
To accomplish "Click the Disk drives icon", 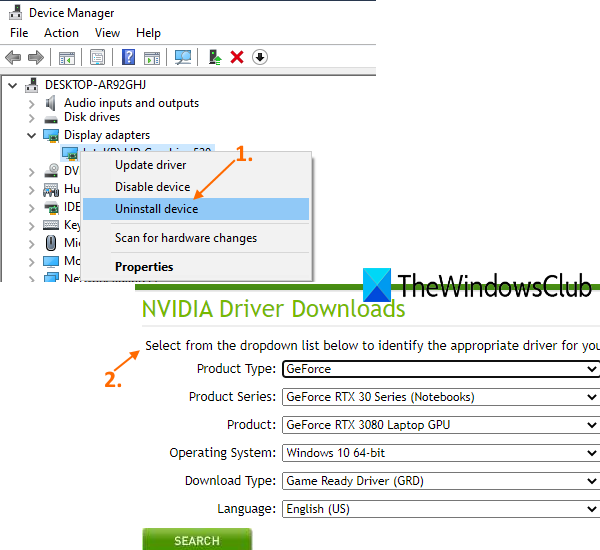I will 51,120.
